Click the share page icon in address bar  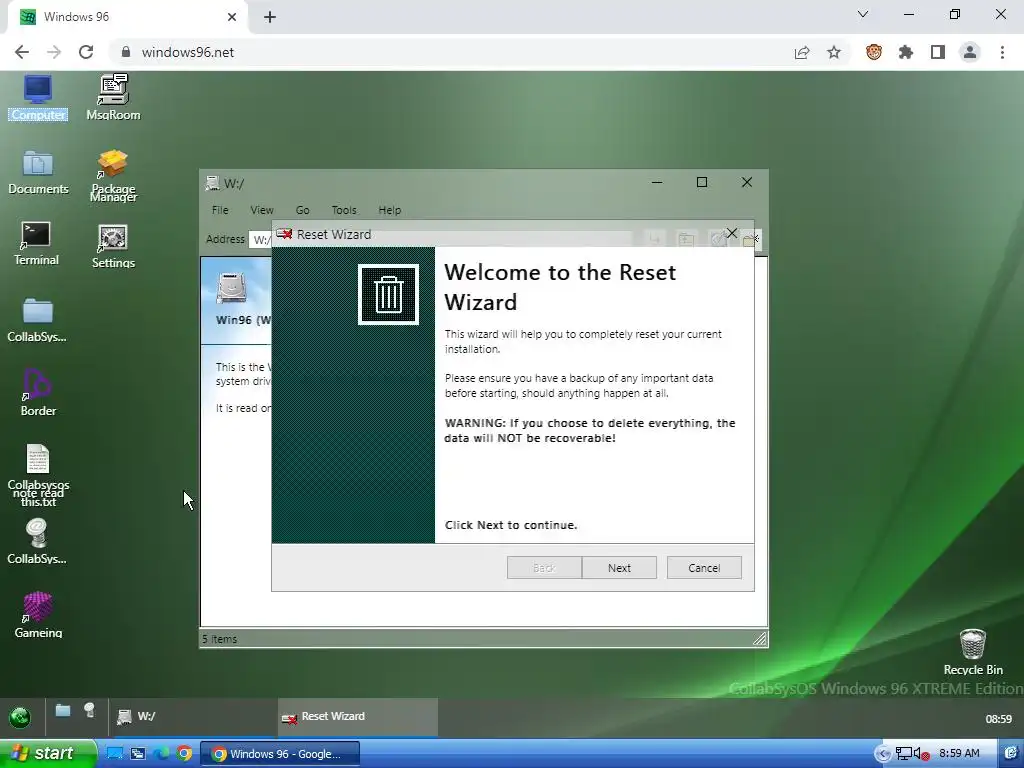[x=802, y=52]
